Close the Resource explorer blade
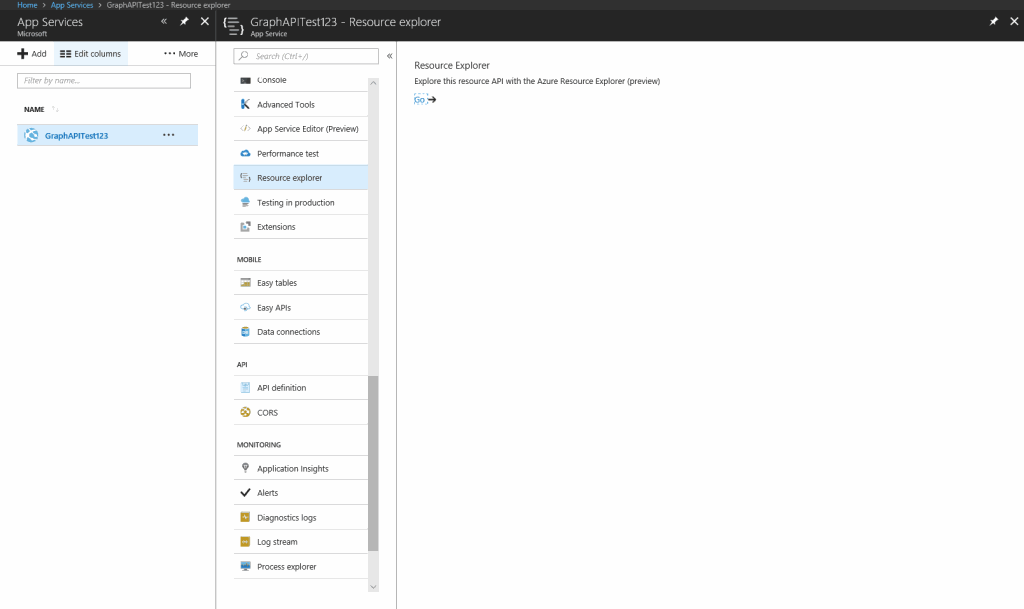 [x=1014, y=22]
